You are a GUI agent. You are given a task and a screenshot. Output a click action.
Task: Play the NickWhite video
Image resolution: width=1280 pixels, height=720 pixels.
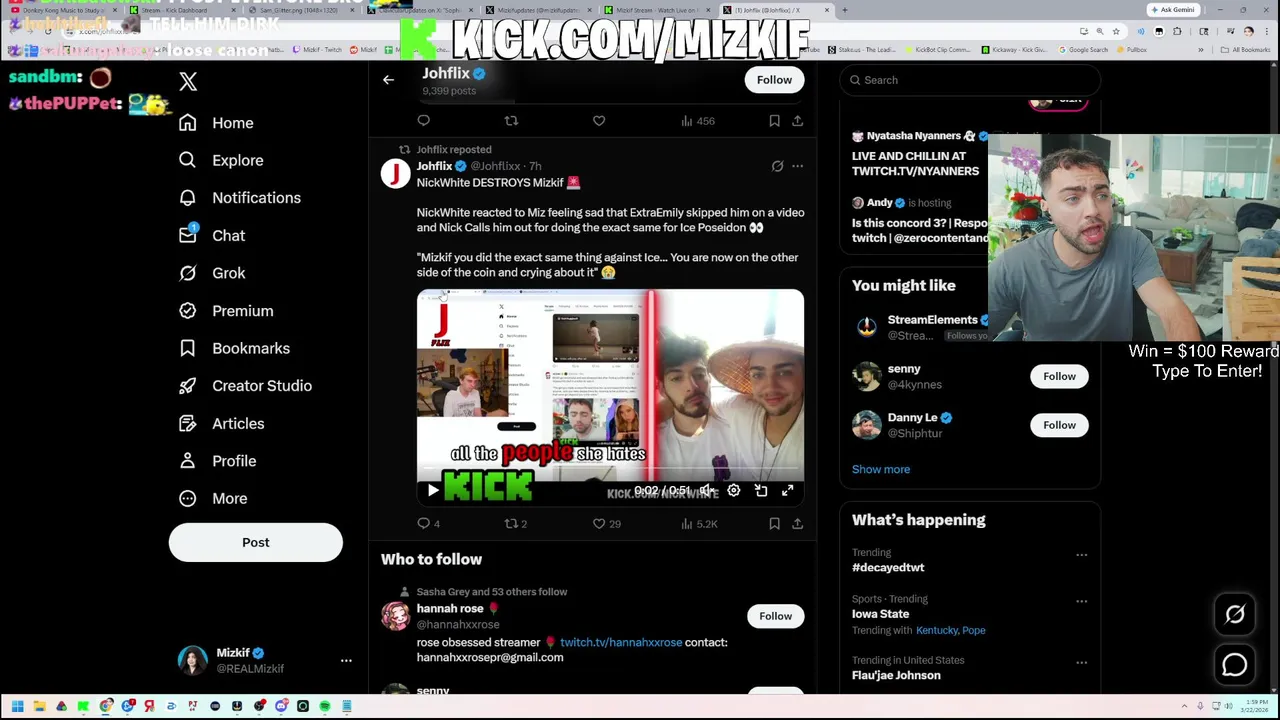[x=432, y=490]
